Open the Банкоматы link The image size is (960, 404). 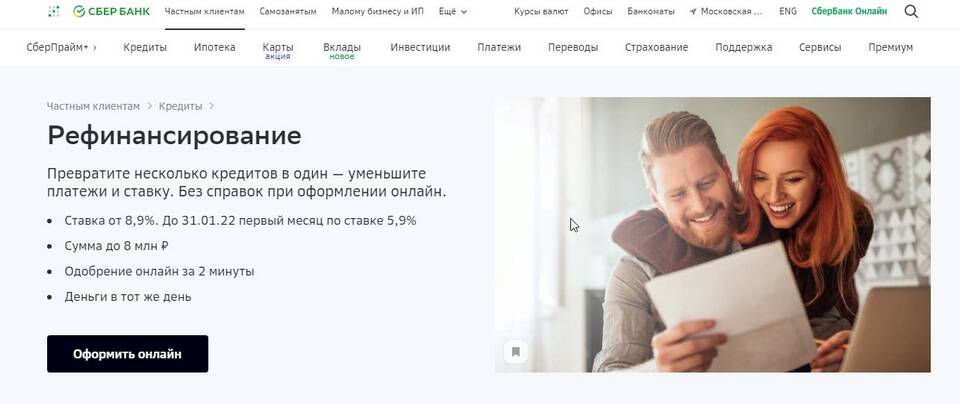click(651, 12)
